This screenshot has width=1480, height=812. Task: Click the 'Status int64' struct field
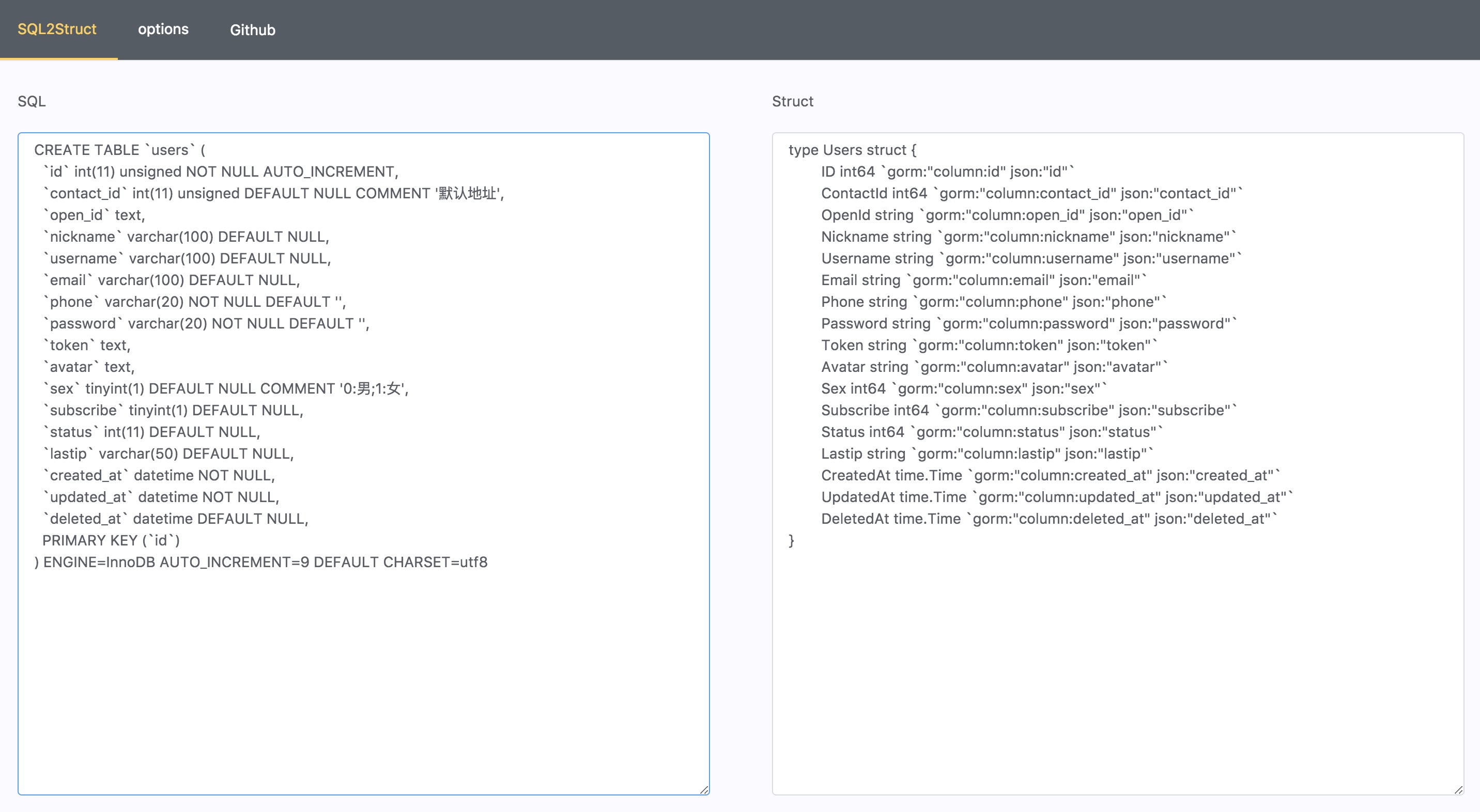coord(992,432)
